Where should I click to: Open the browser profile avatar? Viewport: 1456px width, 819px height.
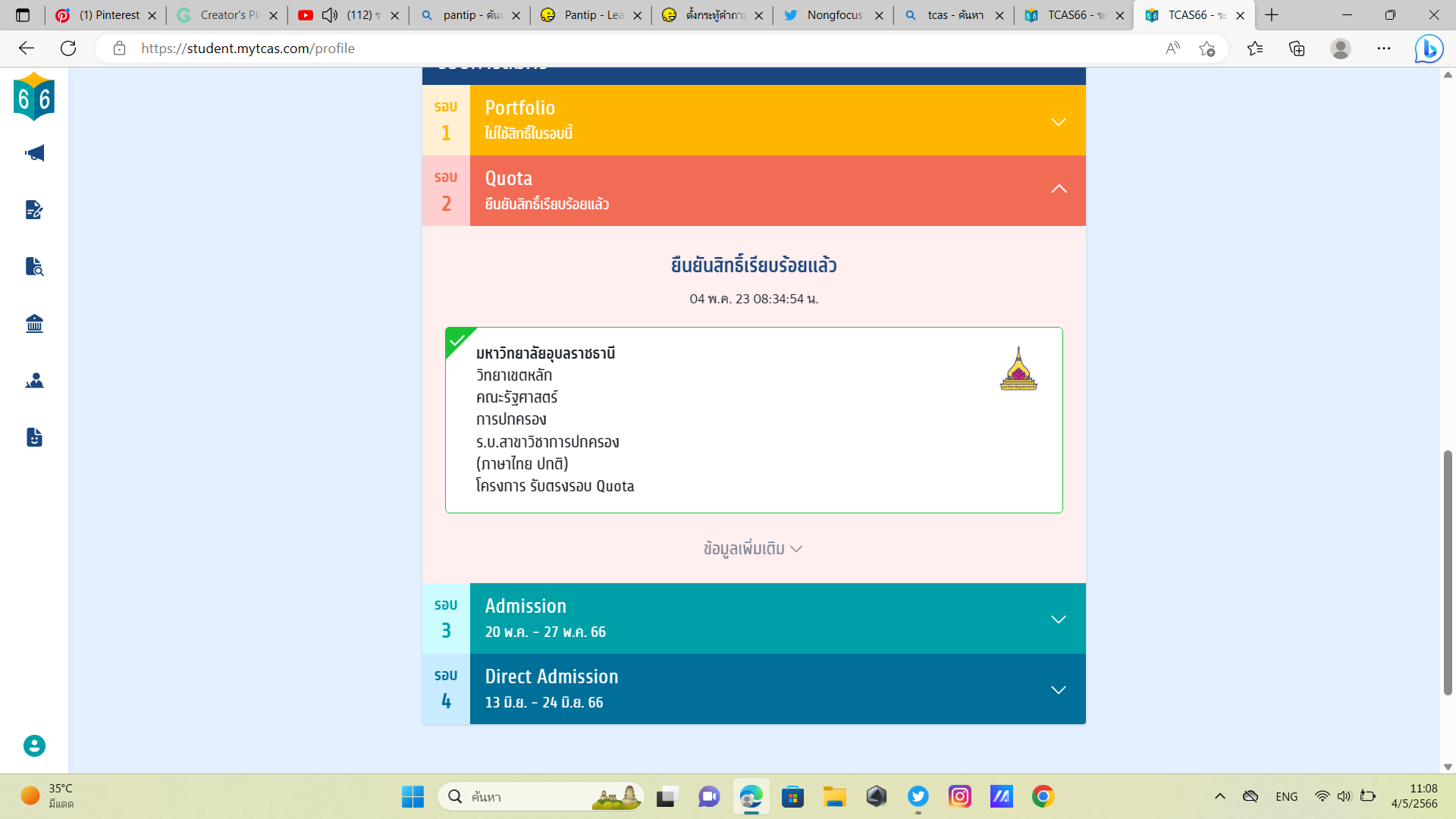1341,49
